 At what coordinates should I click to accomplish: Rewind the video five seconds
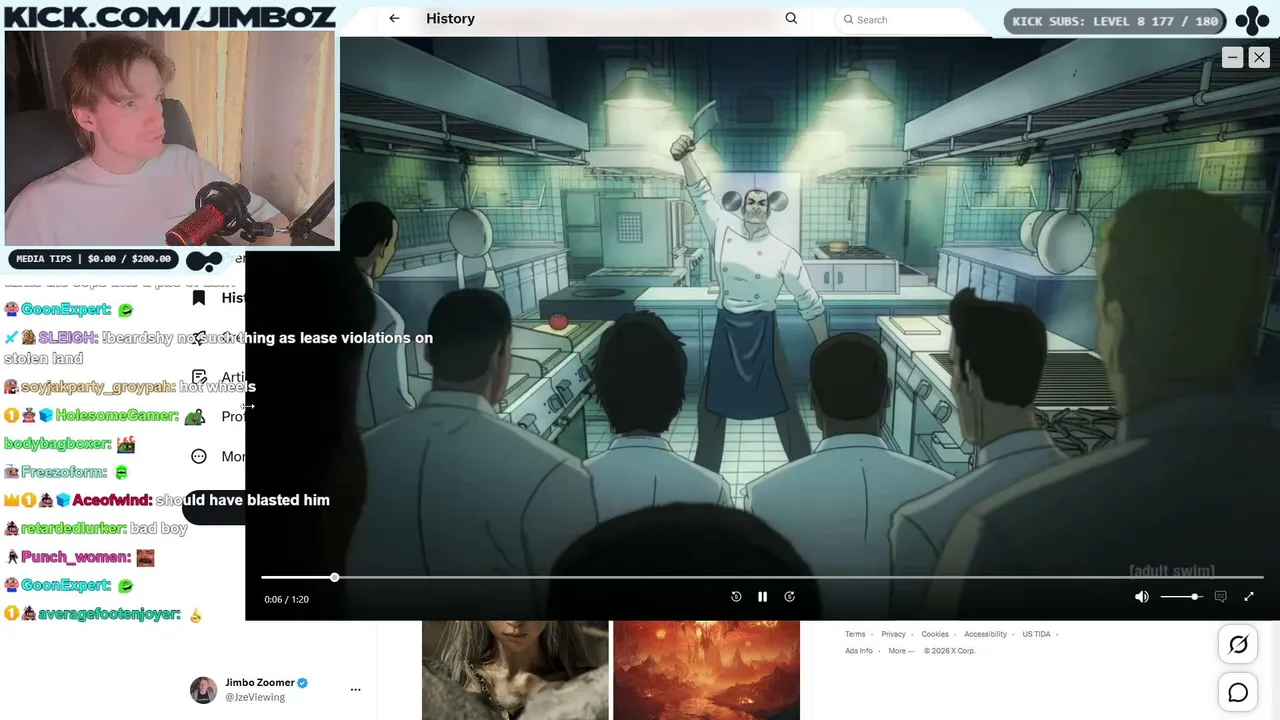(x=736, y=597)
